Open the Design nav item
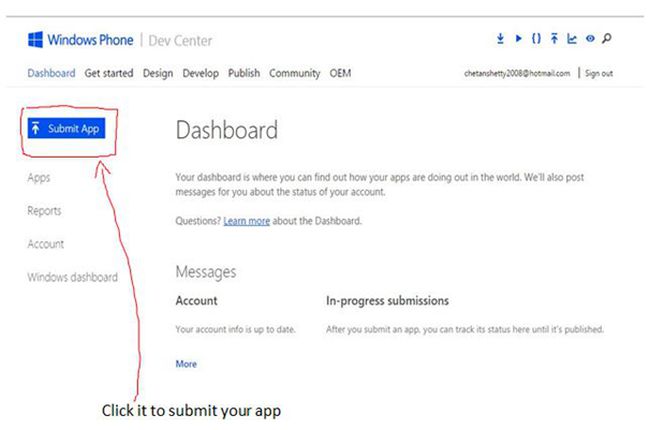 [158, 73]
